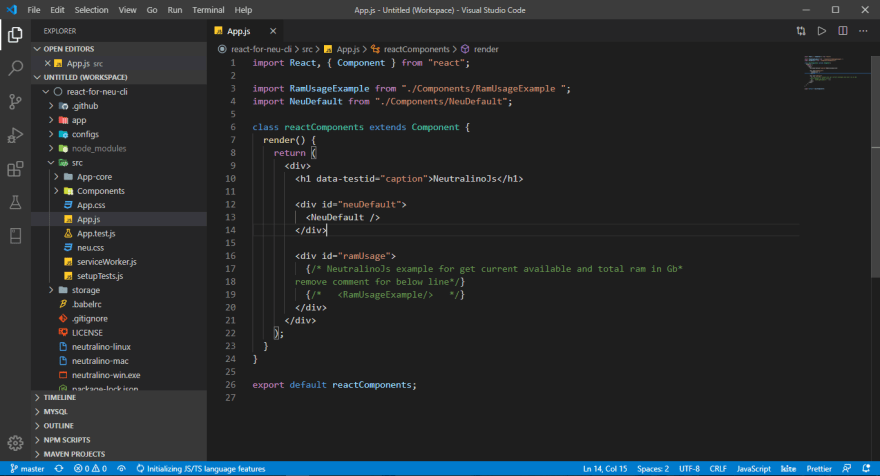Viewport: 880px width, 476px height.
Task: Change indentation via Spaces: 2
Action: (x=653, y=469)
